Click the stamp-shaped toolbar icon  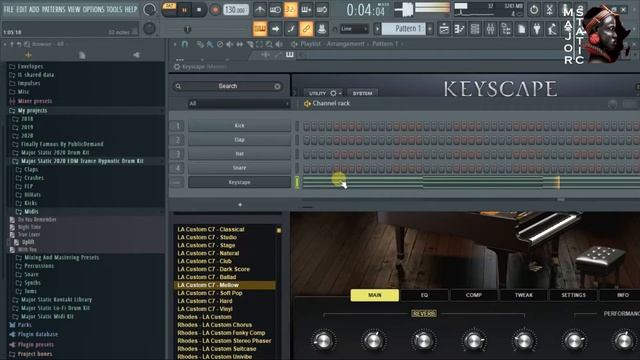pyautogui.click(x=322, y=29)
